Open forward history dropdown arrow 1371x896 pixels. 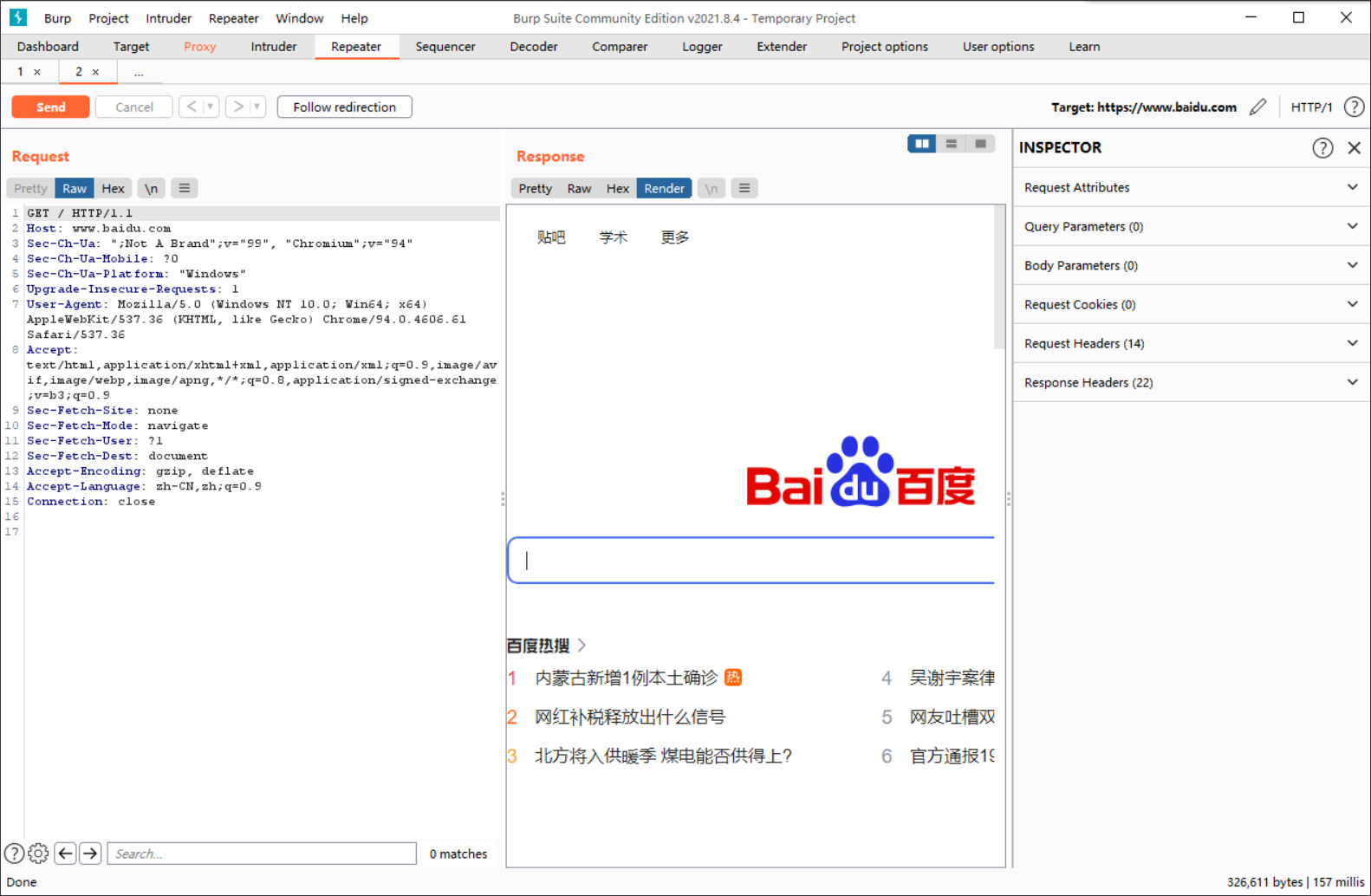(x=257, y=107)
